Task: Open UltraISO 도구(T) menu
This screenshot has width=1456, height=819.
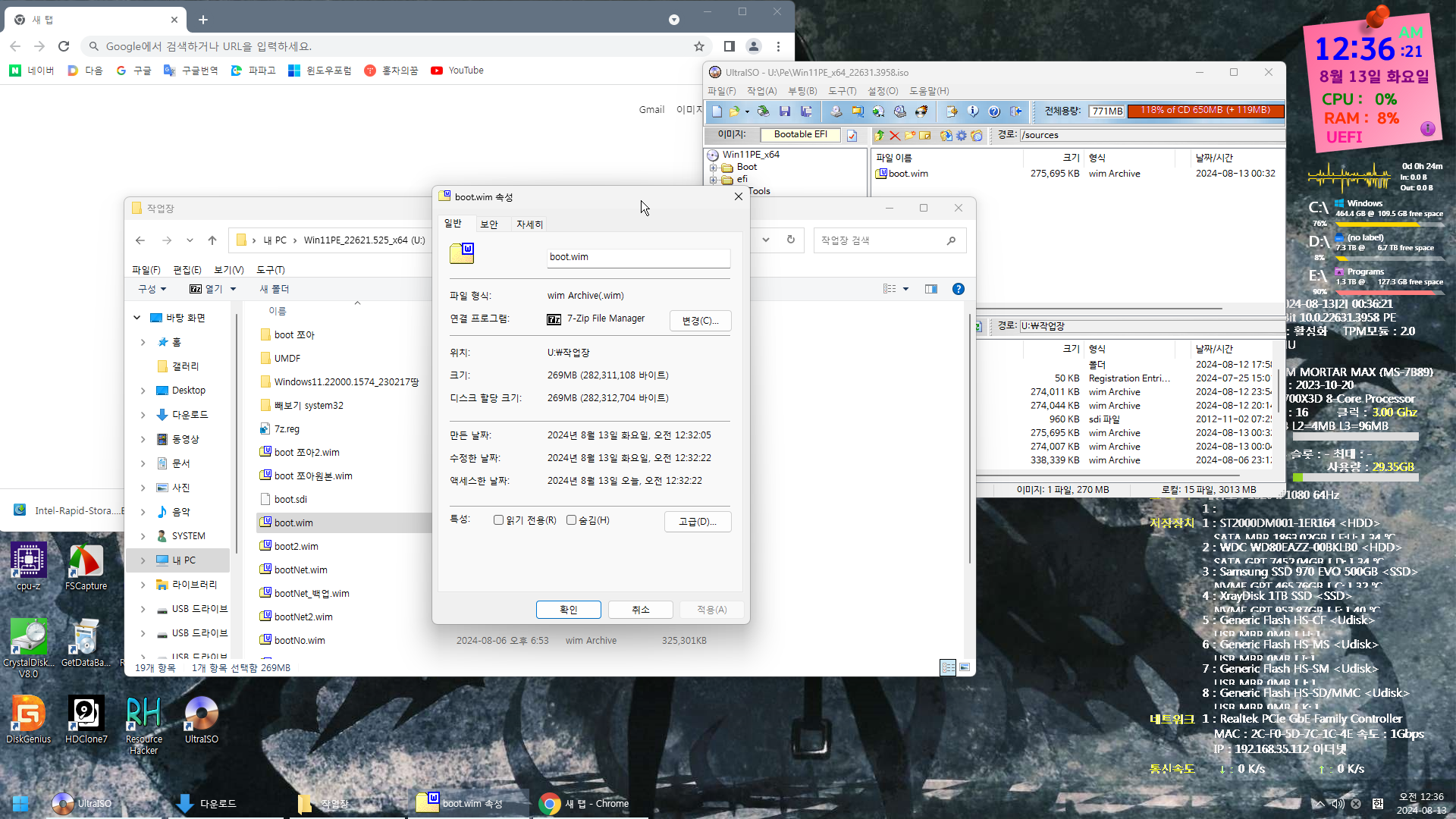Action: 842,91
